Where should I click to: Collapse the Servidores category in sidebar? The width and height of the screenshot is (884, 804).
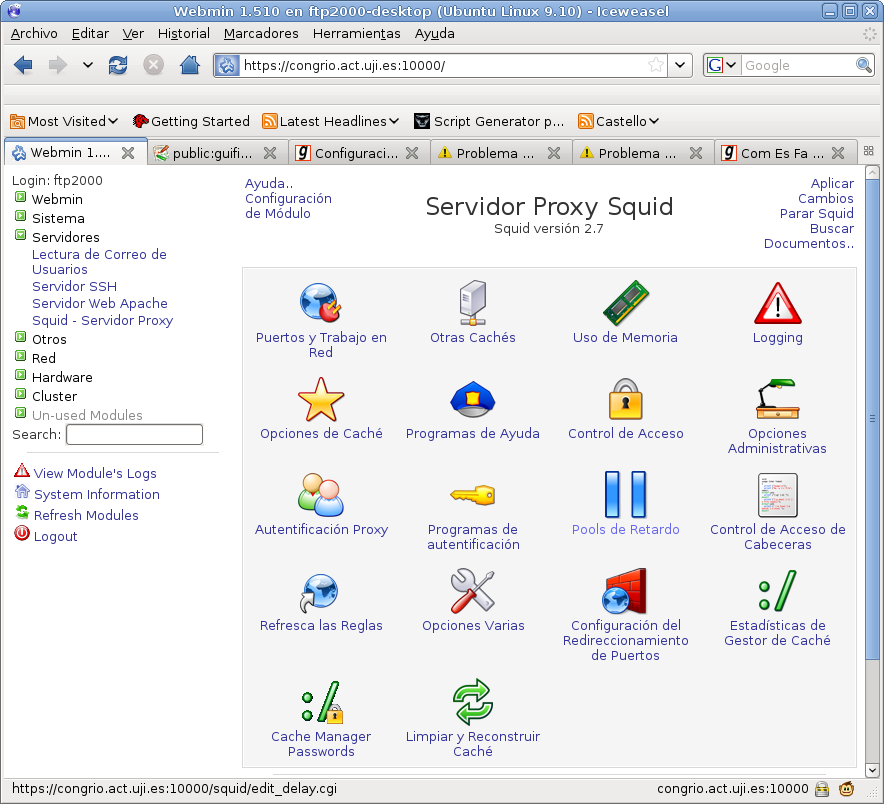click(x=20, y=237)
